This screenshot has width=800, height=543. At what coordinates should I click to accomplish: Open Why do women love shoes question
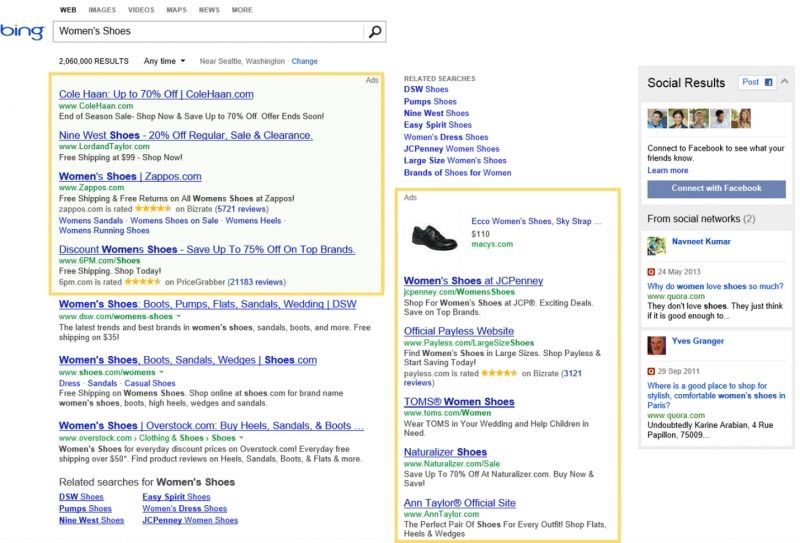(x=715, y=287)
